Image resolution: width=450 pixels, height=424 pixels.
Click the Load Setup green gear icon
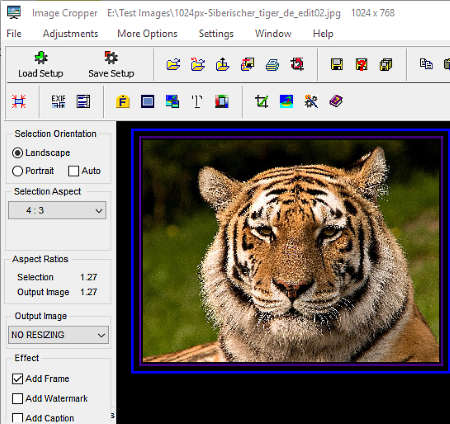[x=41, y=58]
